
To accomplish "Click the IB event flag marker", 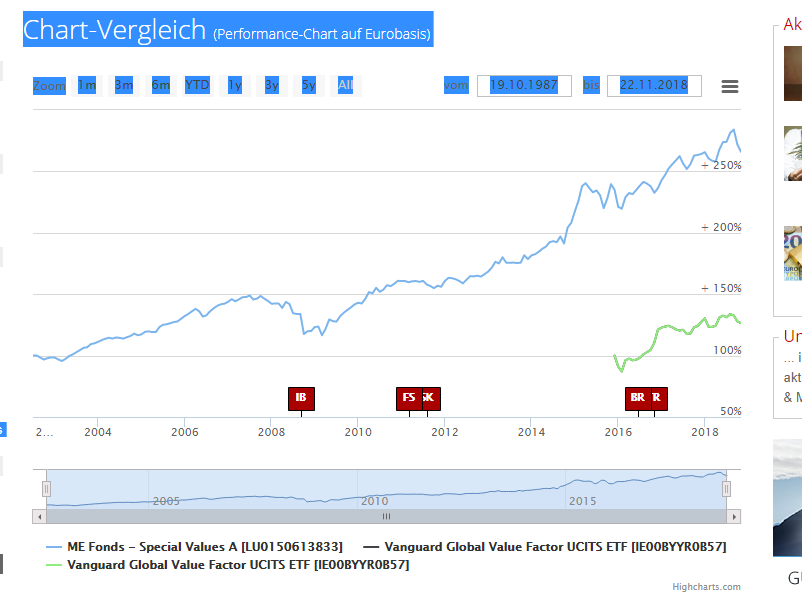I will click(301, 399).
